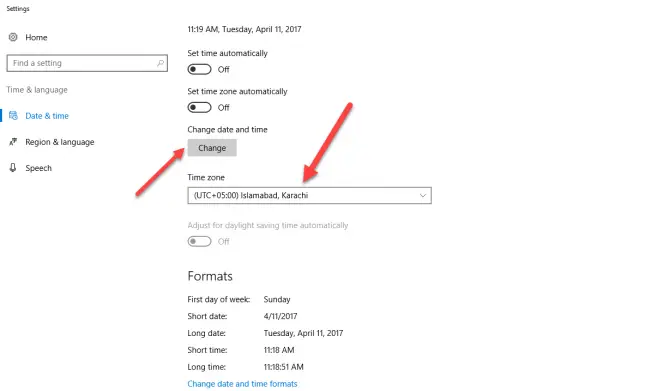Click the Date & time calendar icon
The height and width of the screenshot is (391, 670).
pos(13,115)
